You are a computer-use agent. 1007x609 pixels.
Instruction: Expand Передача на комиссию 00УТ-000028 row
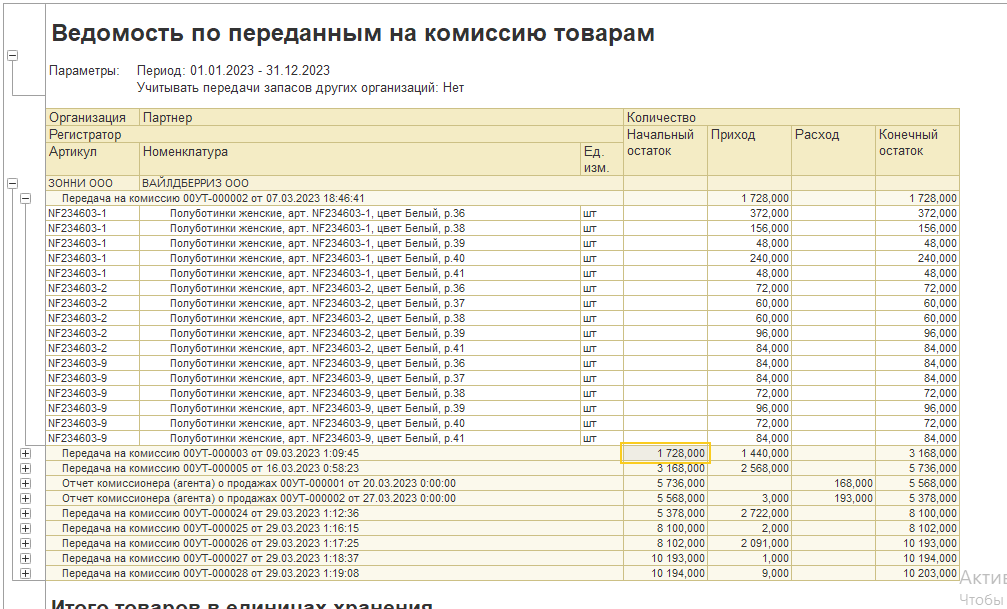(x=25, y=573)
